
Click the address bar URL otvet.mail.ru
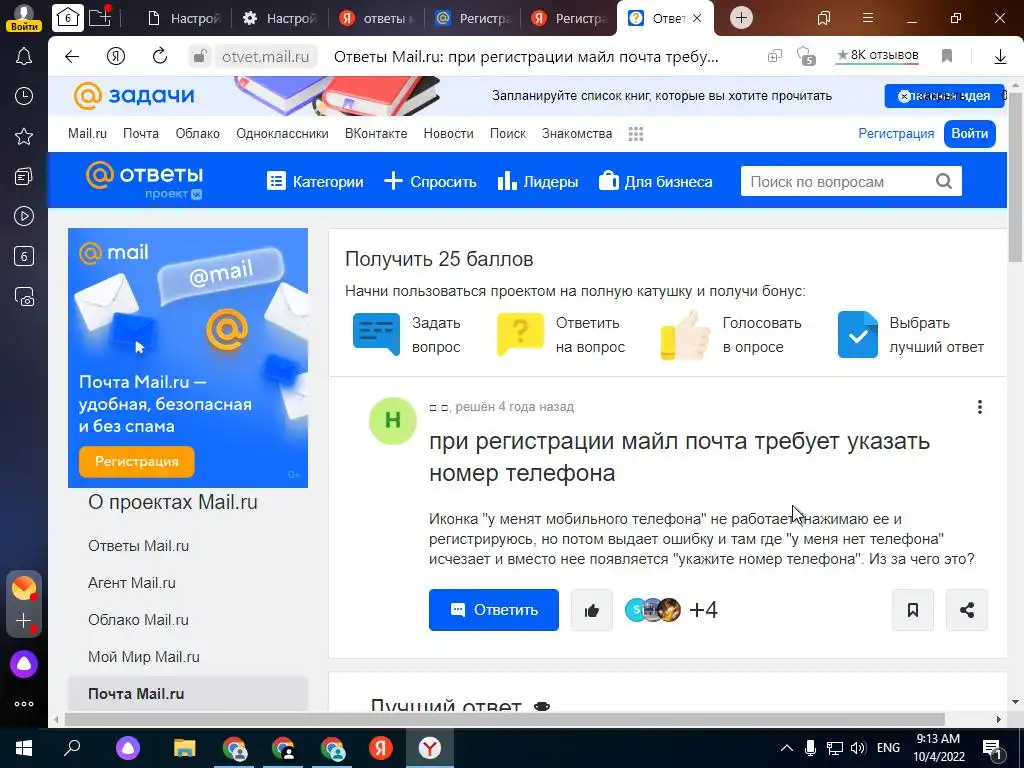(265, 57)
